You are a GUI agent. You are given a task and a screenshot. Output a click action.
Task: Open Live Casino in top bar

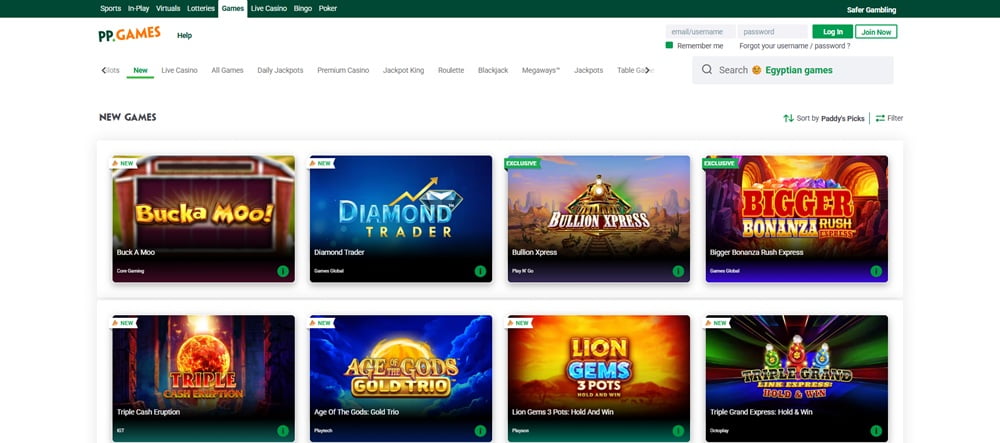[268, 9]
